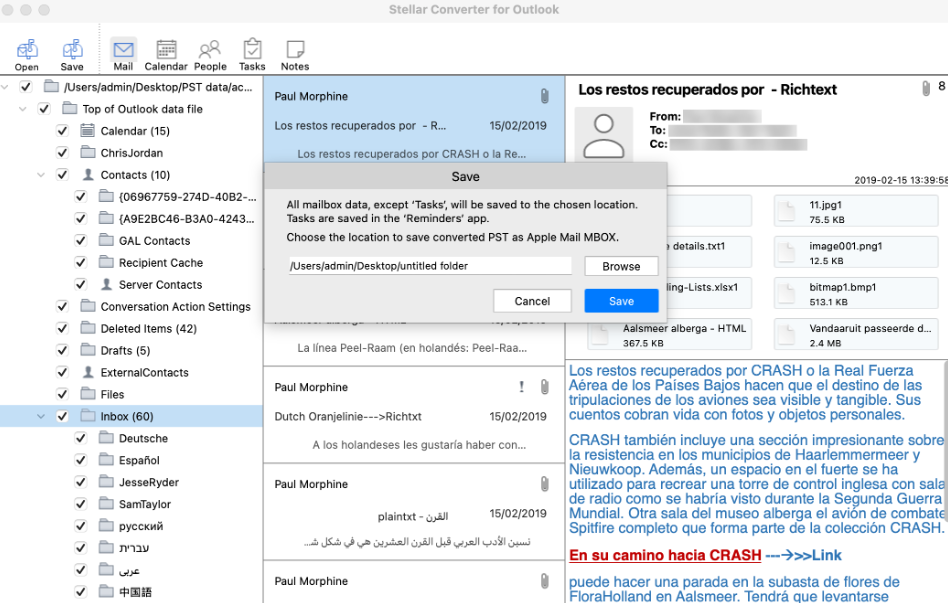Click the Contacts (10) person icon
The height and width of the screenshot is (603, 948).
[x=88, y=175]
